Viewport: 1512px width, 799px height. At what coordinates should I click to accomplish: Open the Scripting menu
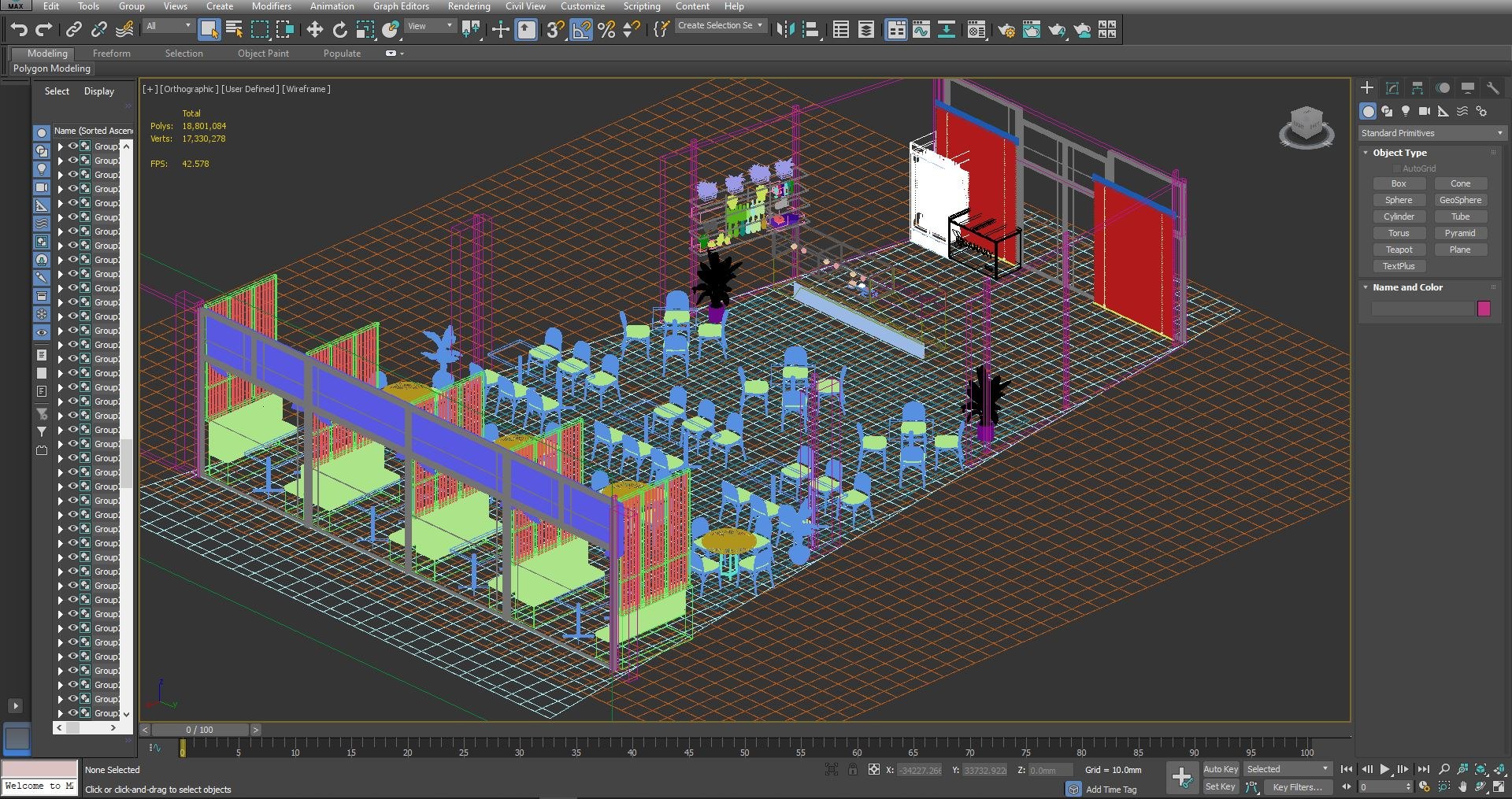coord(642,6)
